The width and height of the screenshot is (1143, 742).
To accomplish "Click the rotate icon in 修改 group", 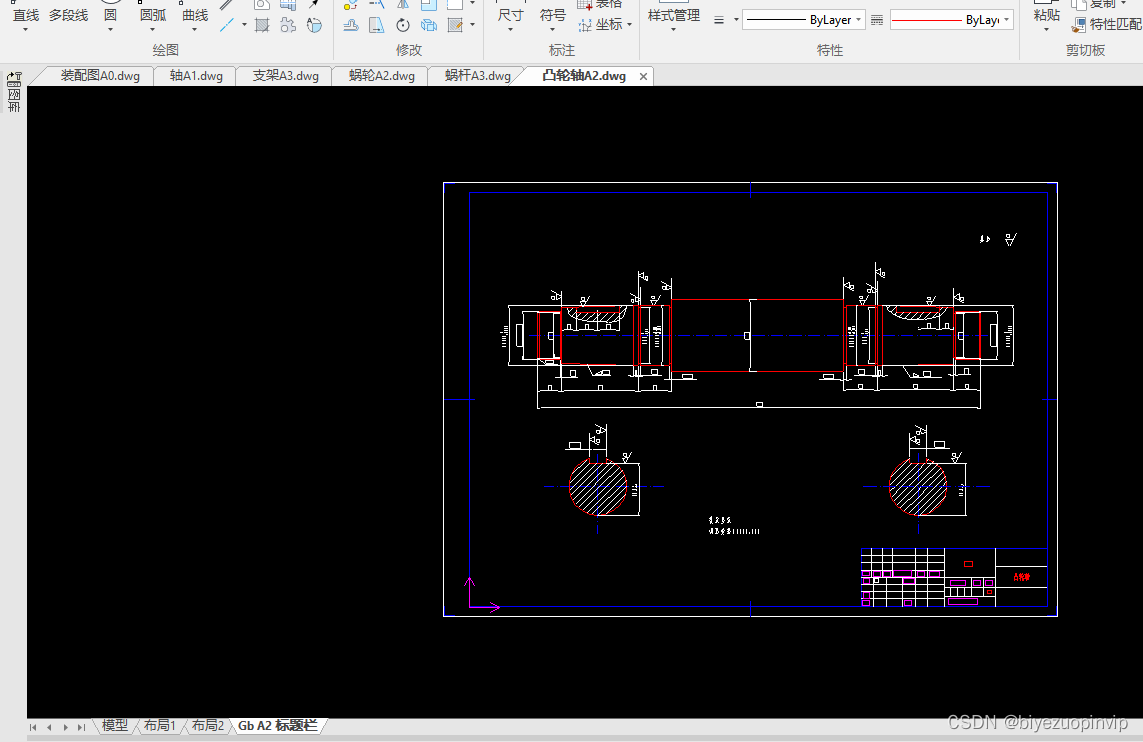I will click(x=402, y=26).
